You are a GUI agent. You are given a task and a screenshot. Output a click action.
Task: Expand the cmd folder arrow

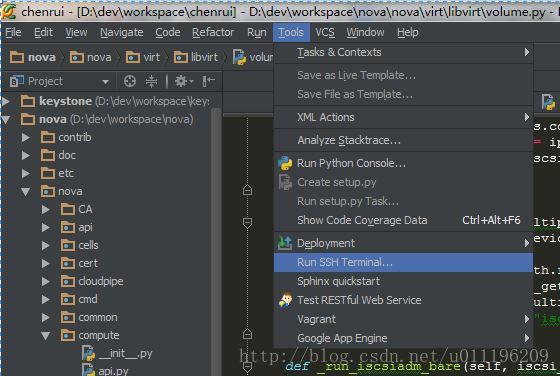[46, 299]
